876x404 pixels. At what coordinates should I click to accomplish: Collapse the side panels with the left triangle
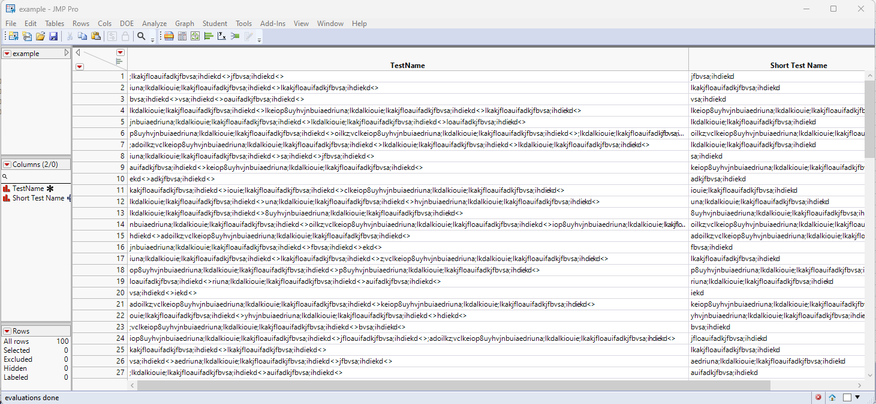point(78,53)
